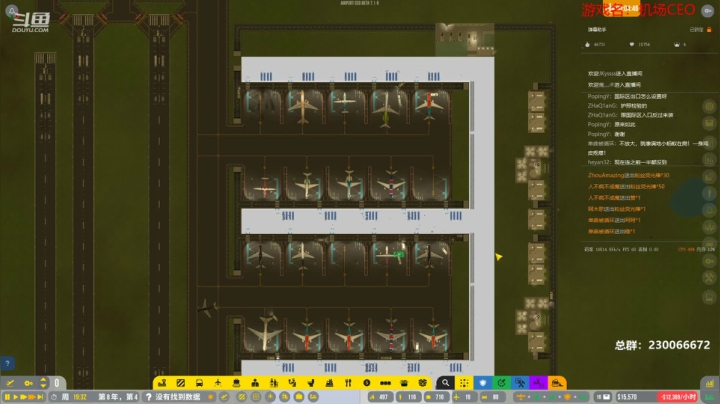
Task: Click the key icon at the top right
Action: (x=708, y=11)
